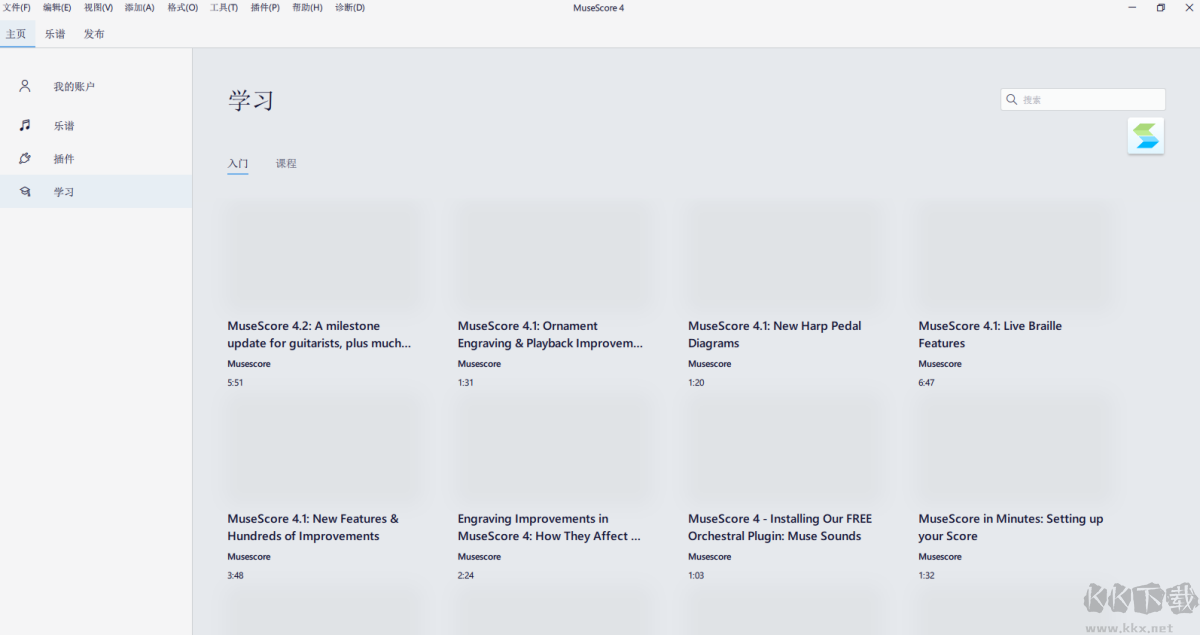Click title 'Engraving Improvements in MuseScore 4'
1200x635 pixels.
click(x=549, y=527)
